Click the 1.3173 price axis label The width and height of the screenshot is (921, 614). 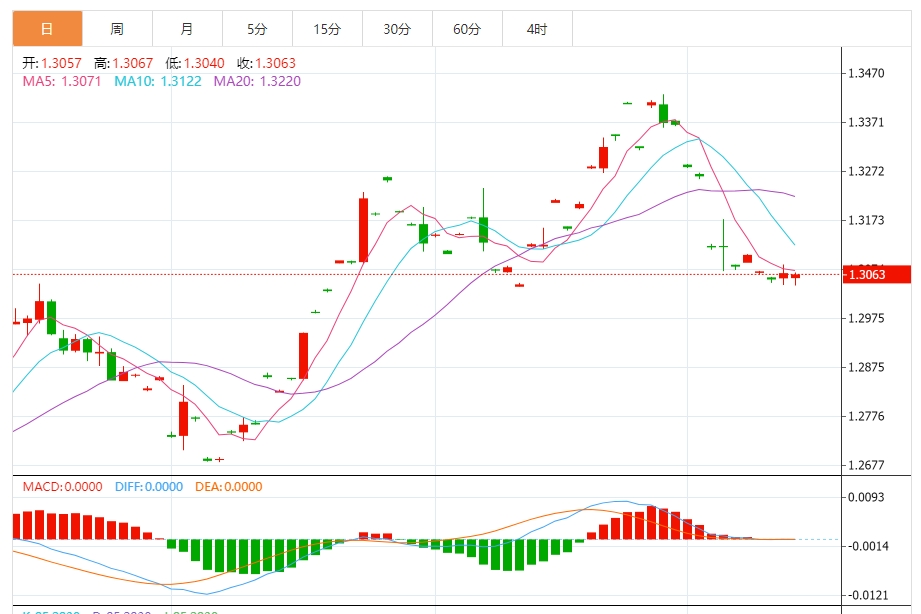coord(866,220)
